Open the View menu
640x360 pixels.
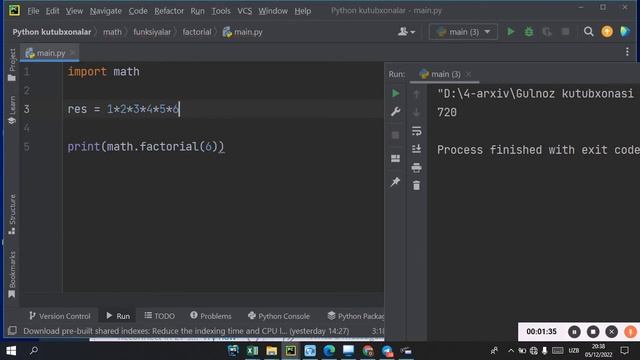pyautogui.click(x=74, y=11)
